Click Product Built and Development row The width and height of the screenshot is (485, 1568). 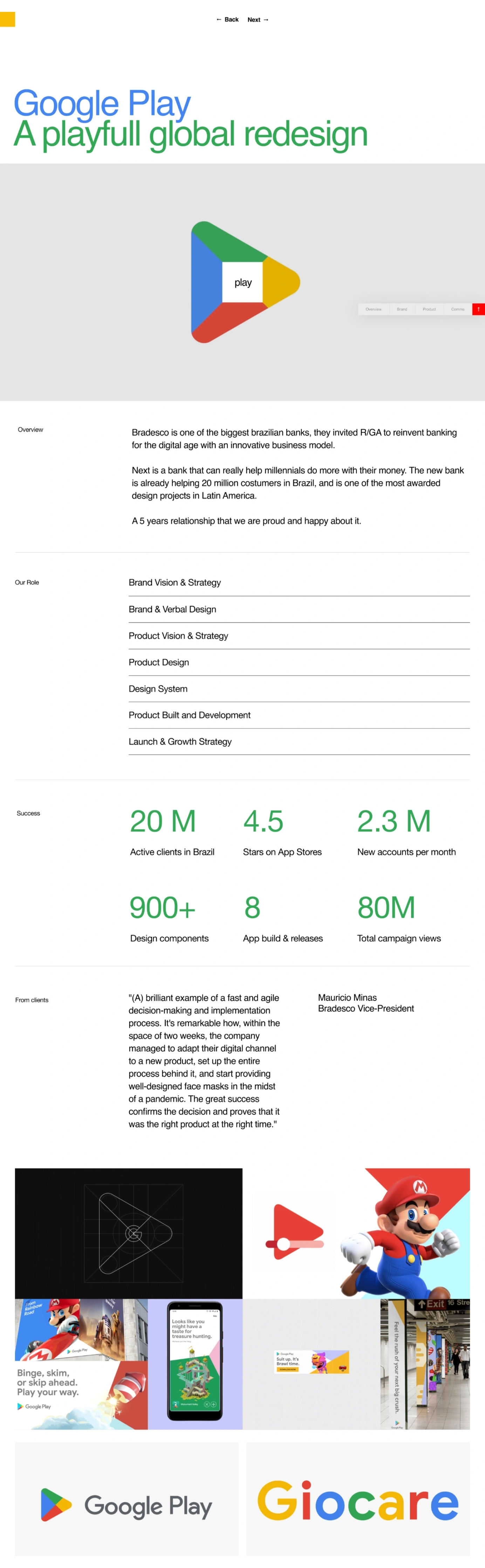(x=299, y=715)
